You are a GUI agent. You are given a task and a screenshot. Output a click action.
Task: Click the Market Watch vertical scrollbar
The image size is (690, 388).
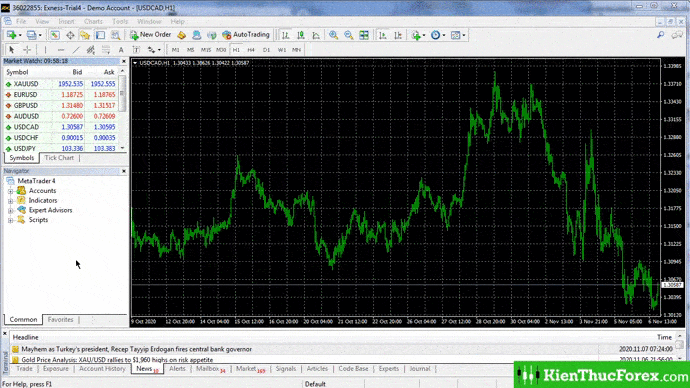point(122,110)
